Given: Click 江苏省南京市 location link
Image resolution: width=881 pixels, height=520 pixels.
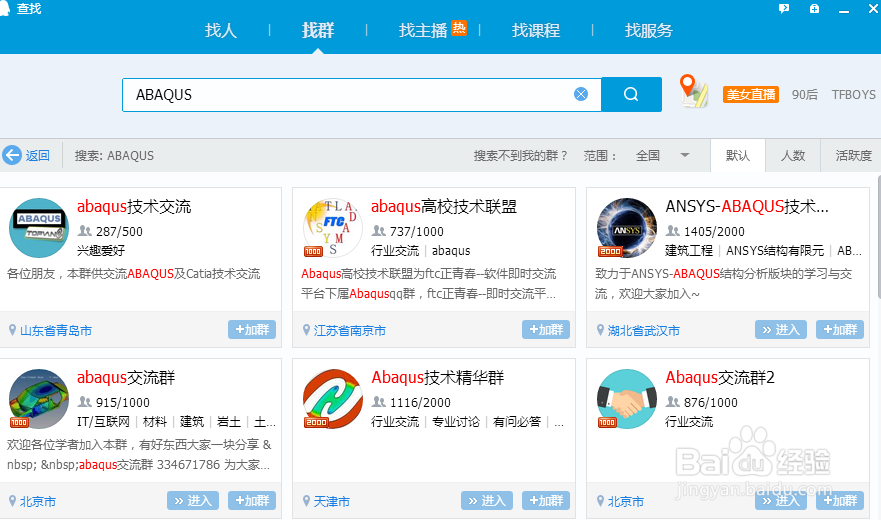Looking at the screenshot, I should 350,331.
